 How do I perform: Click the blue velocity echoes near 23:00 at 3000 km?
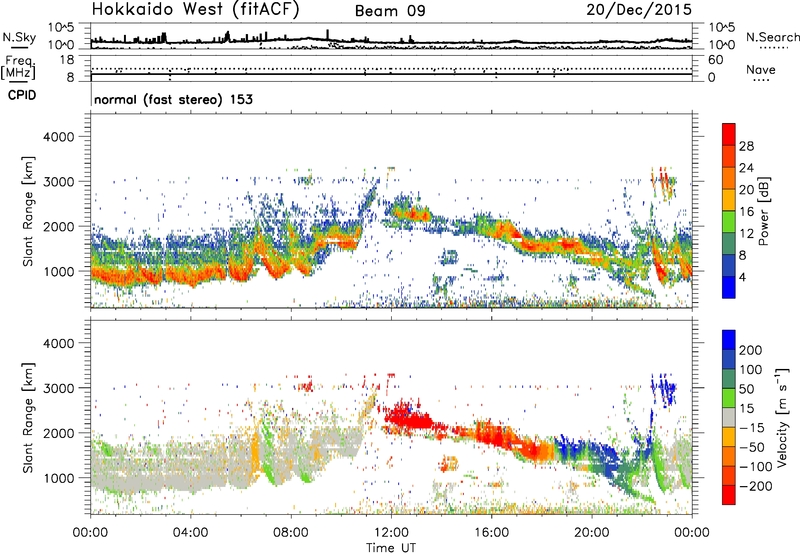coord(664,390)
